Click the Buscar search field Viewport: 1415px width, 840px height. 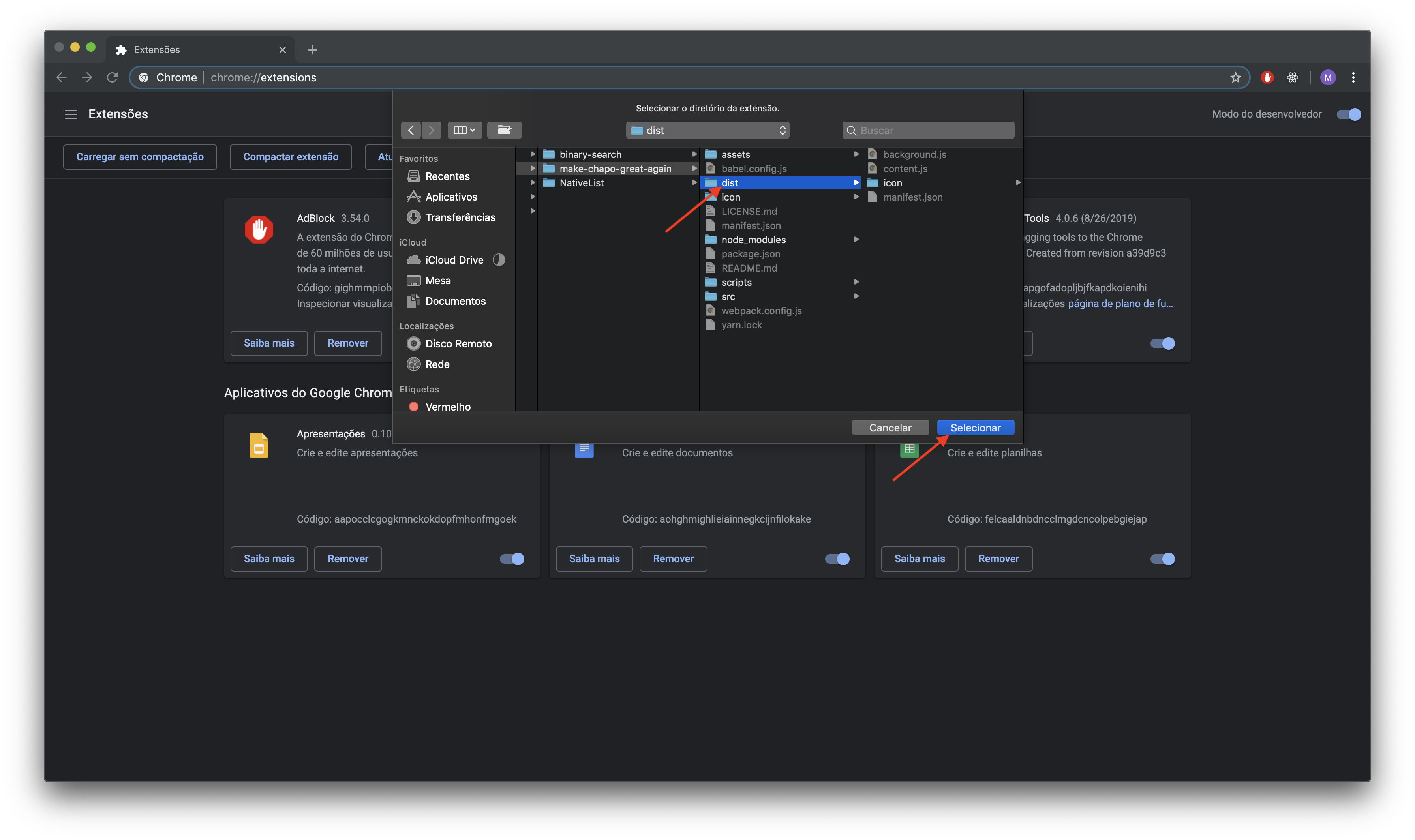(x=928, y=130)
